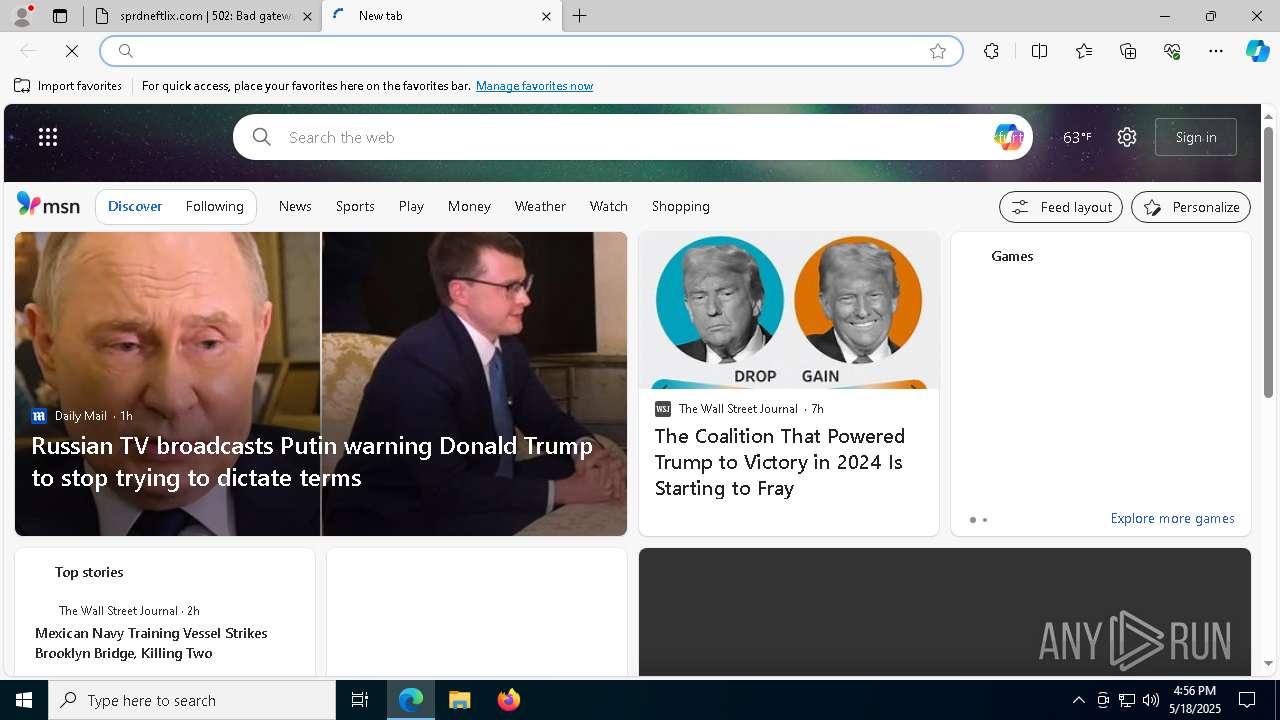The image size is (1280, 720).
Task: Open the Feed layout options
Action: coord(1061,207)
